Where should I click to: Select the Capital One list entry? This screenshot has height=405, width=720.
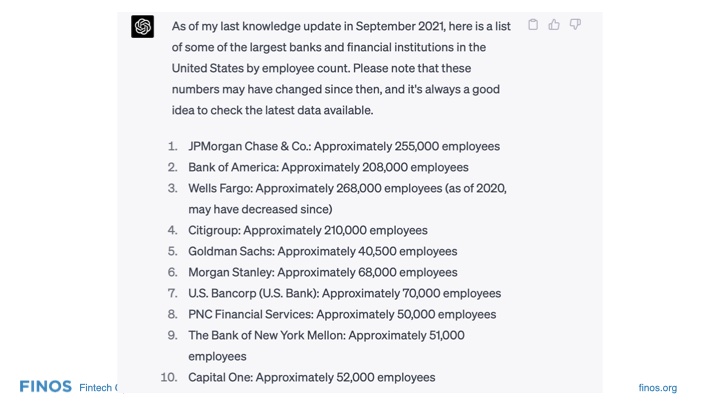pos(311,377)
